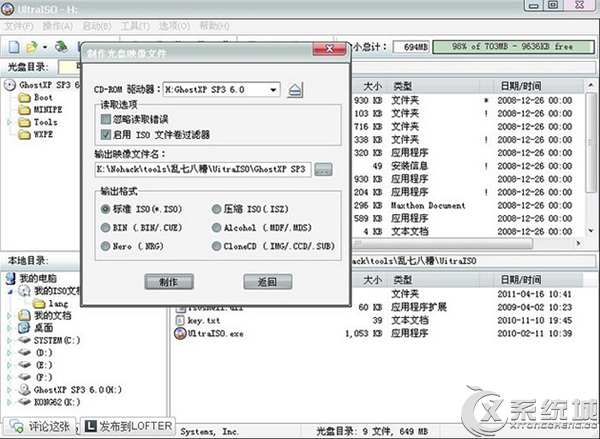Image resolution: width=600 pixels, height=439 pixels.
Task: Click the New file toolbar icon
Action: [x=14, y=47]
